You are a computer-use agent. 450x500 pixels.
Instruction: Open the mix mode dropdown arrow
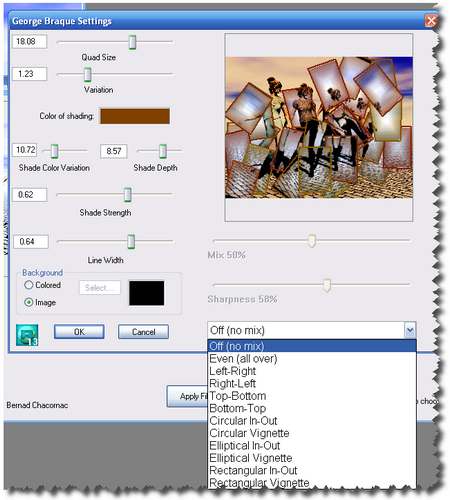pos(410,330)
